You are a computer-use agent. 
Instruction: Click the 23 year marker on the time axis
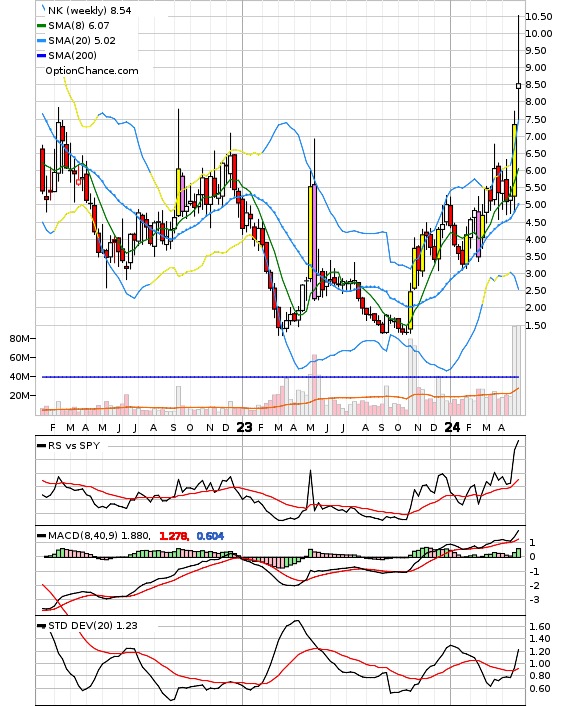point(244,427)
